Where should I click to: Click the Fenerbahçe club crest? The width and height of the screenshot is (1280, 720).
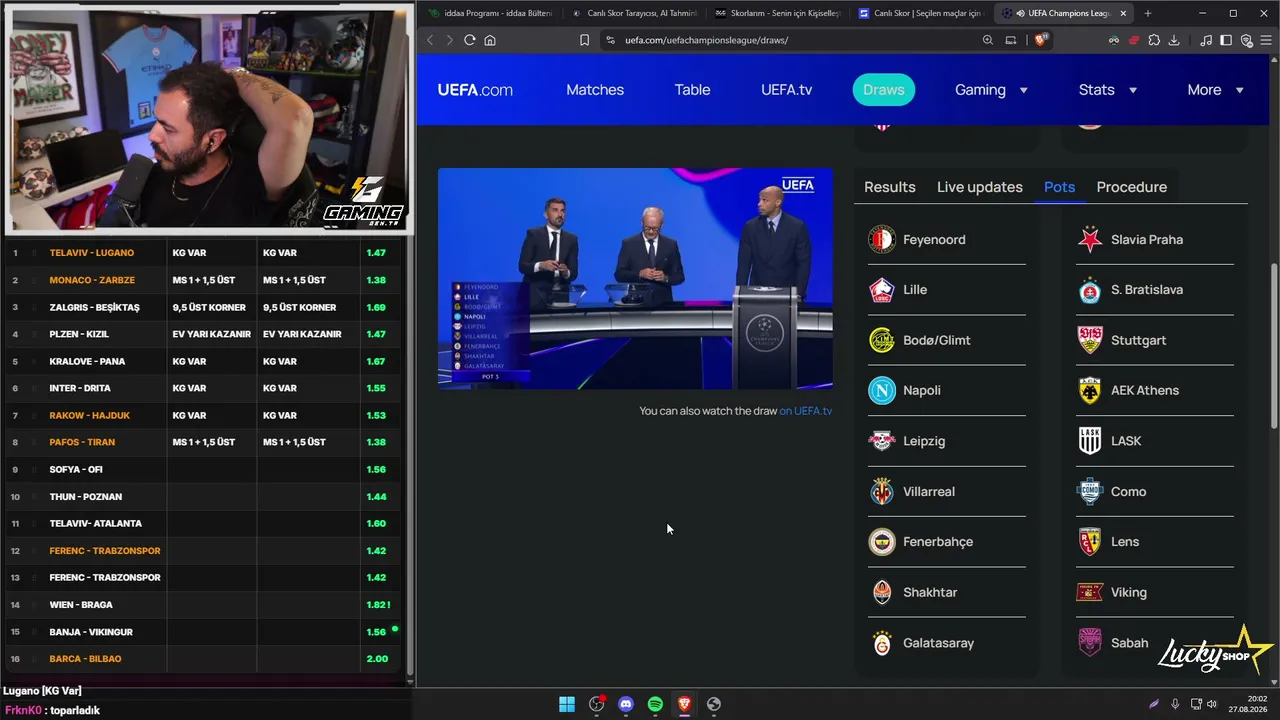click(x=882, y=541)
